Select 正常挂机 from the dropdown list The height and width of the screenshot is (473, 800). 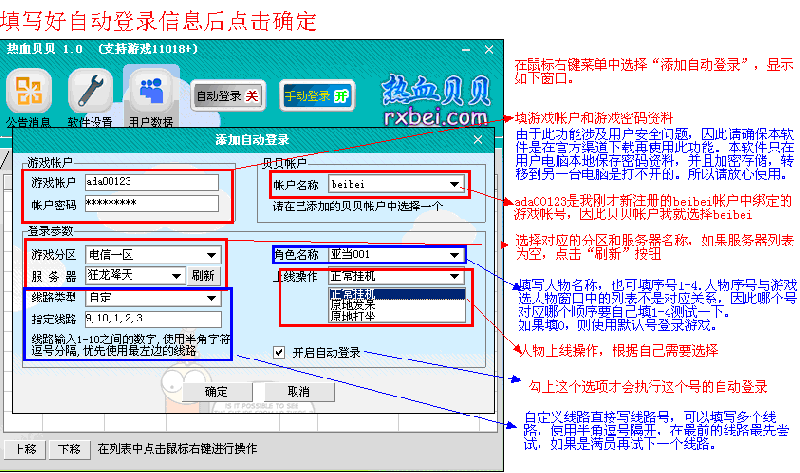(396, 294)
